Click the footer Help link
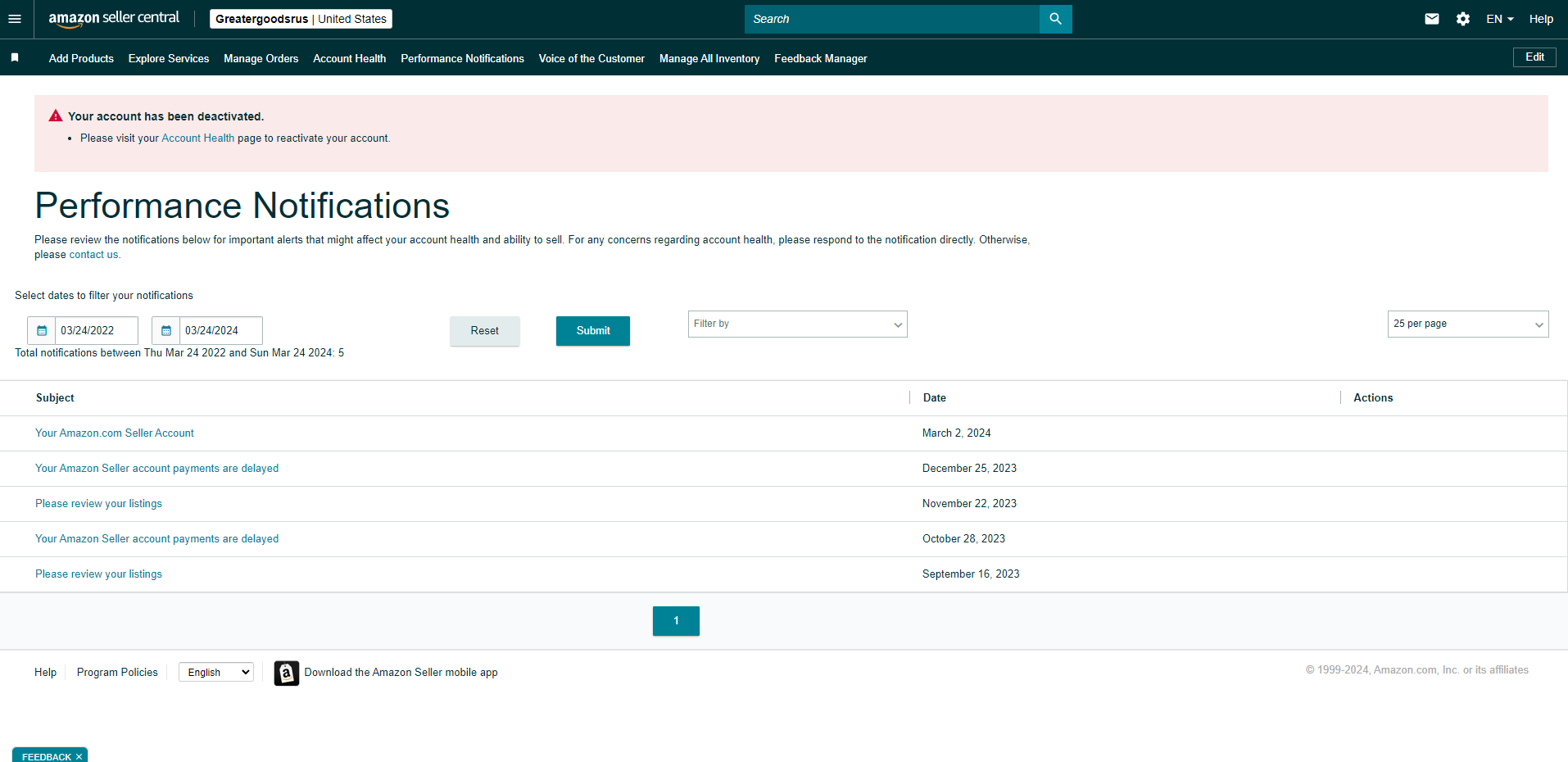1568x762 pixels. click(x=45, y=672)
